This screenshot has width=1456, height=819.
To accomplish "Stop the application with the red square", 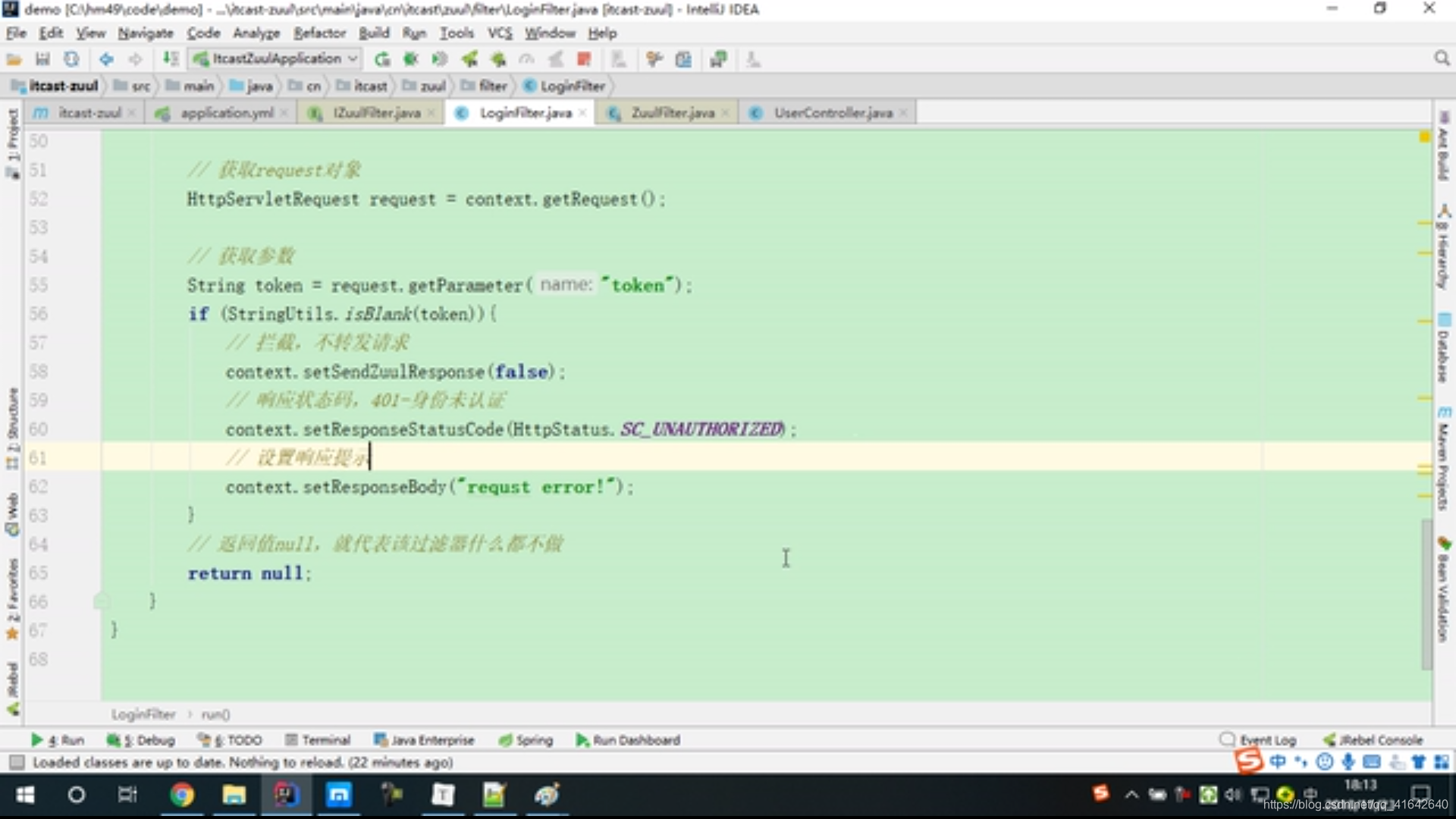I will [x=584, y=59].
